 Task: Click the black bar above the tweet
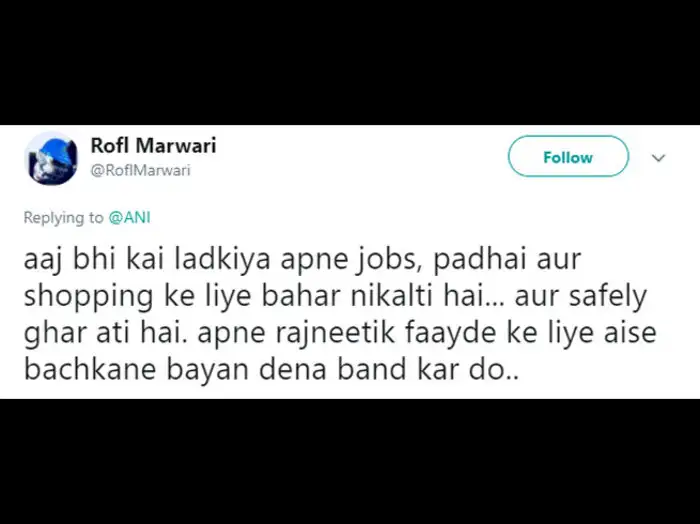tap(350, 62)
